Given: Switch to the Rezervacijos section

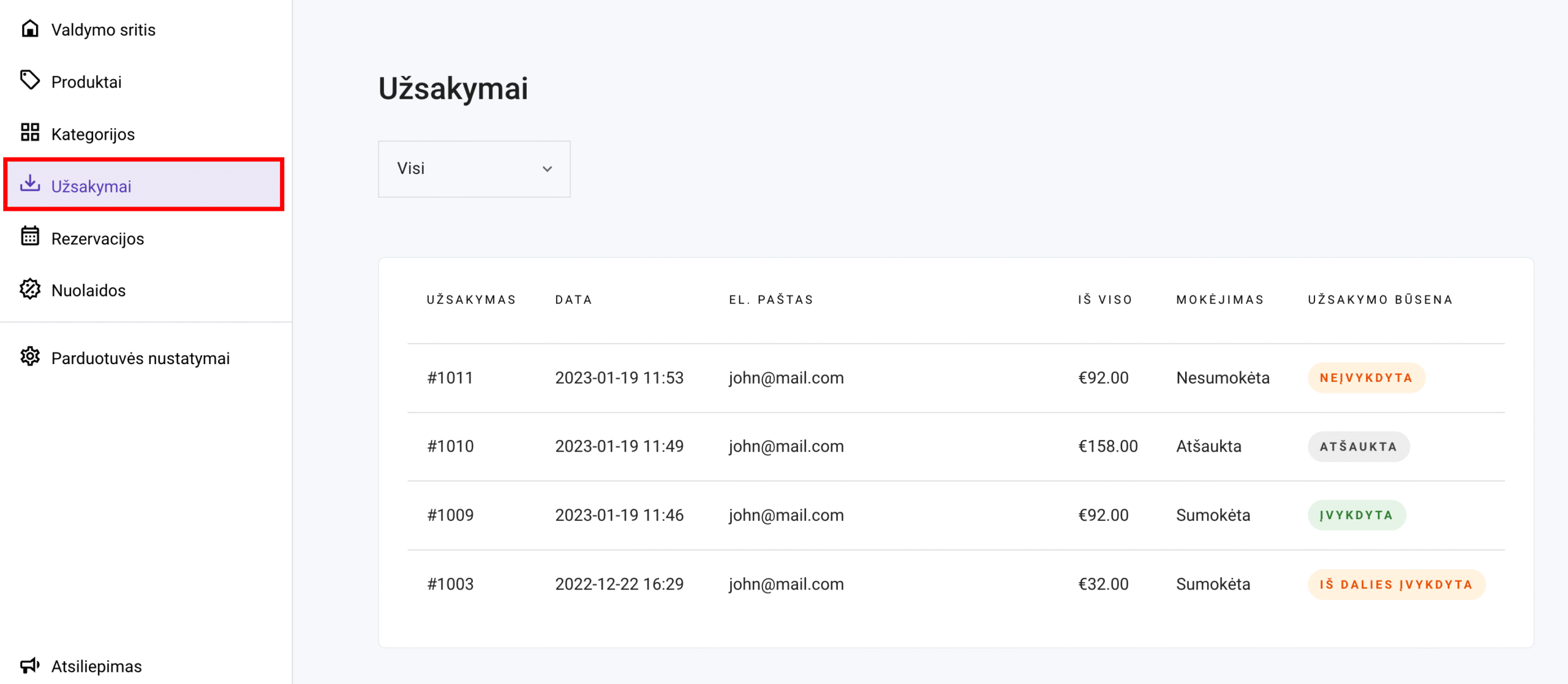Looking at the screenshot, I should [97, 238].
